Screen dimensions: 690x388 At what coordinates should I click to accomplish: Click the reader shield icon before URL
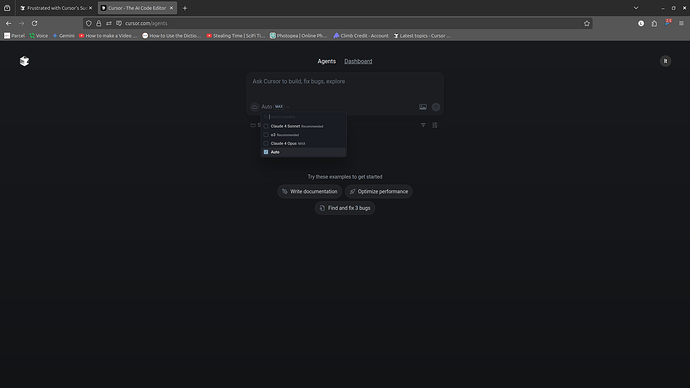(119, 23)
